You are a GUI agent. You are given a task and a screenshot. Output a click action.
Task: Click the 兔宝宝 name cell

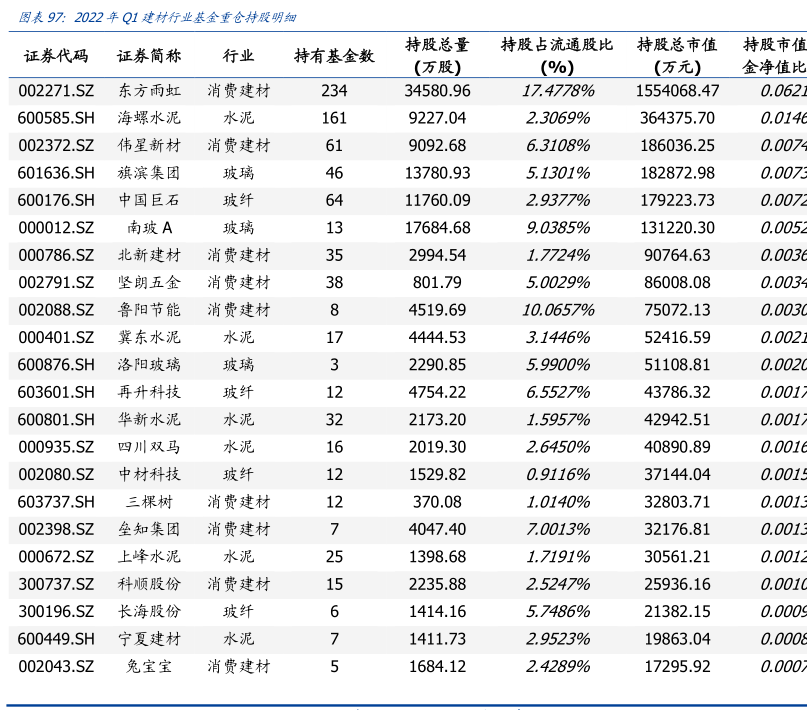click(x=149, y=666)
